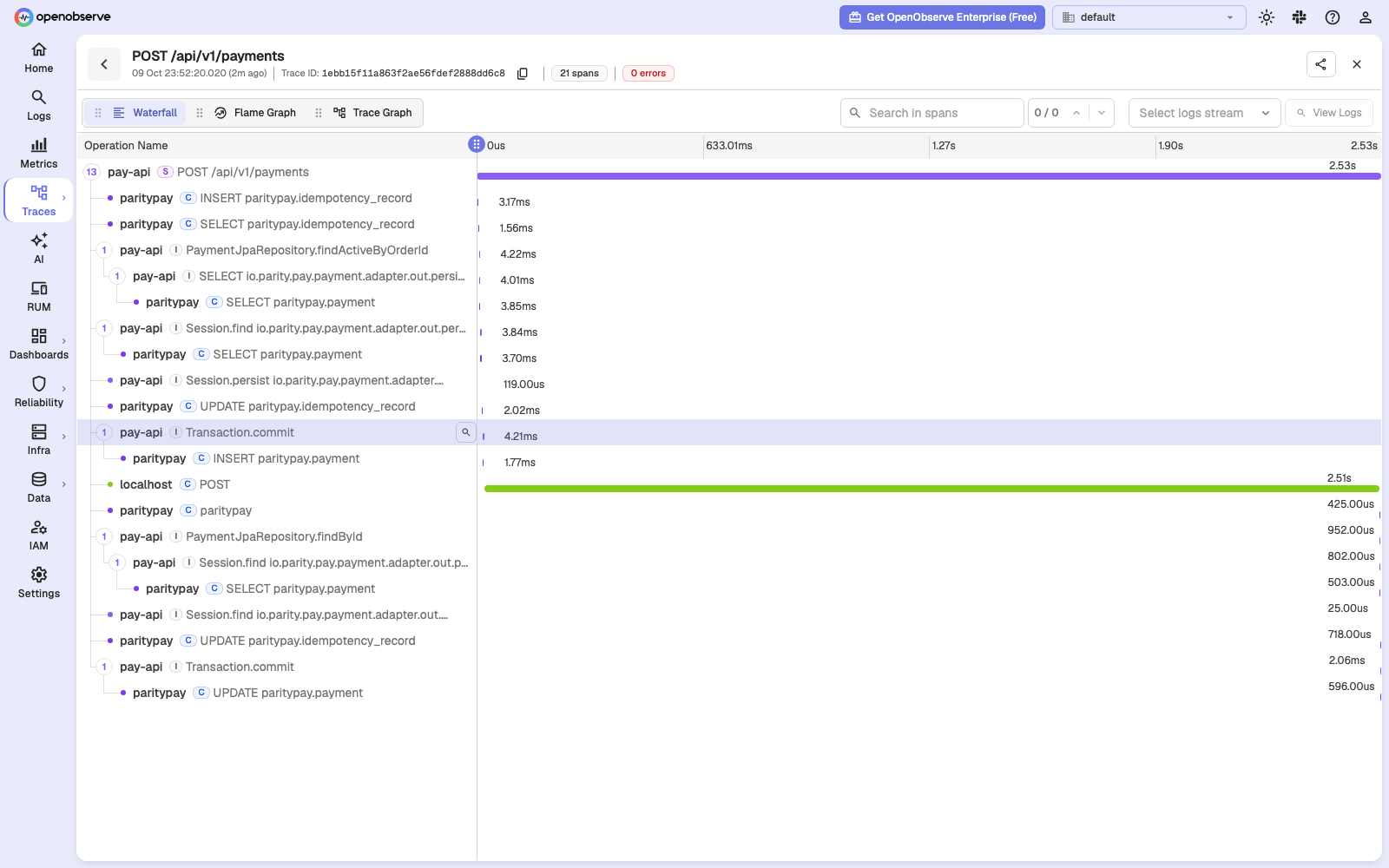
Task: Toggle light/dark theme
Action: (1267, 17)
